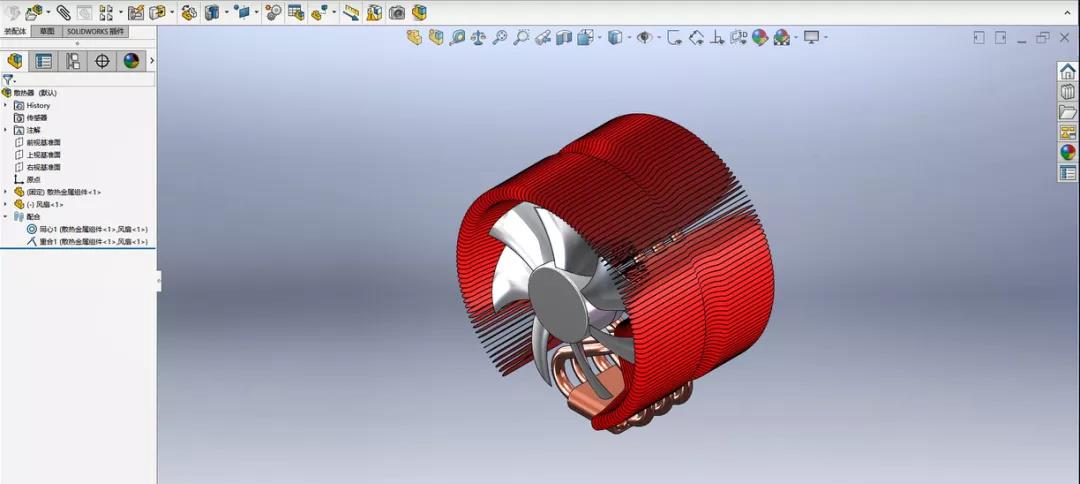Switch to the 草图 tab

47,31
